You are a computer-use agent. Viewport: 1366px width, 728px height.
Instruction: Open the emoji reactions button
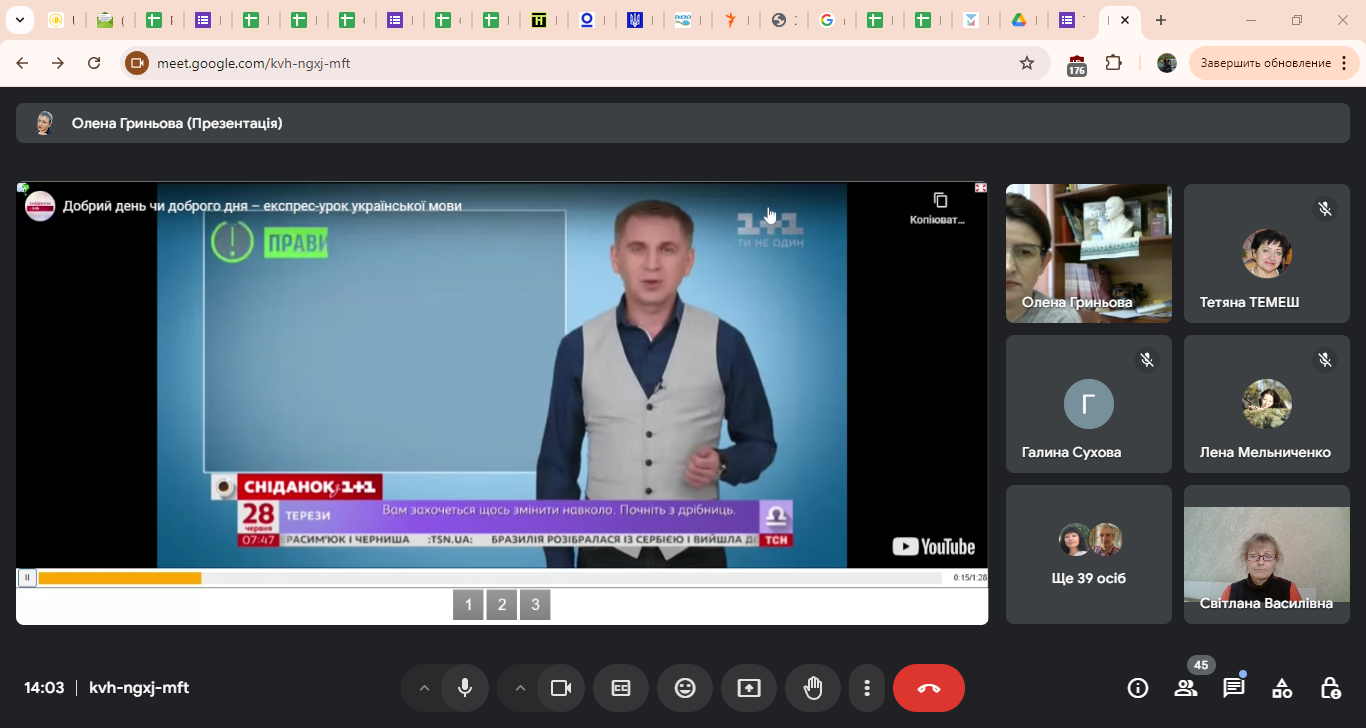click(x=685, y=688)
